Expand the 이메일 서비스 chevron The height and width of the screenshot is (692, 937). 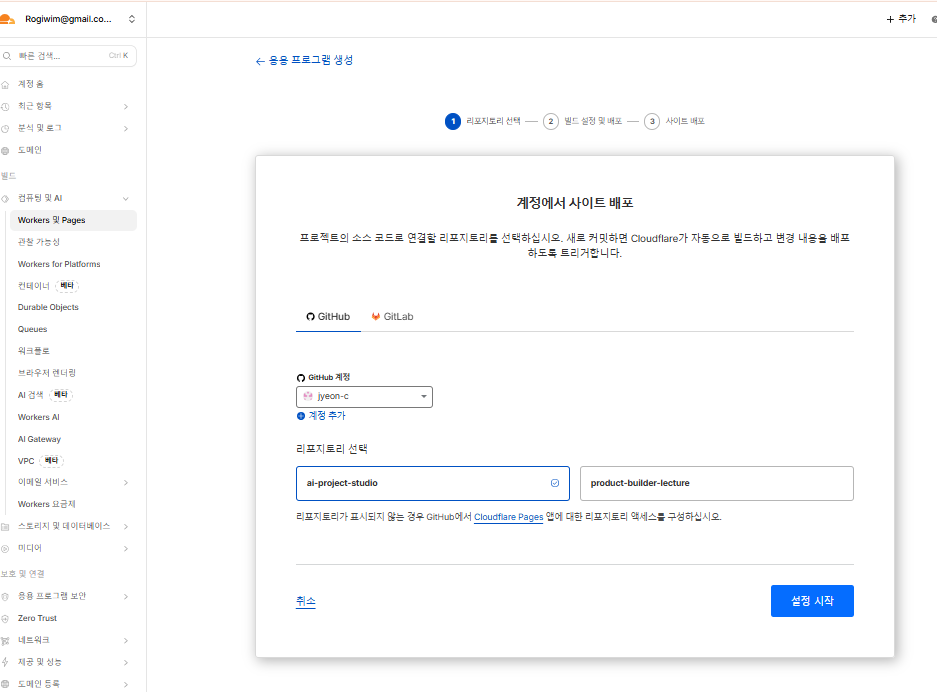pyautogui.click(x=125, y=482)
